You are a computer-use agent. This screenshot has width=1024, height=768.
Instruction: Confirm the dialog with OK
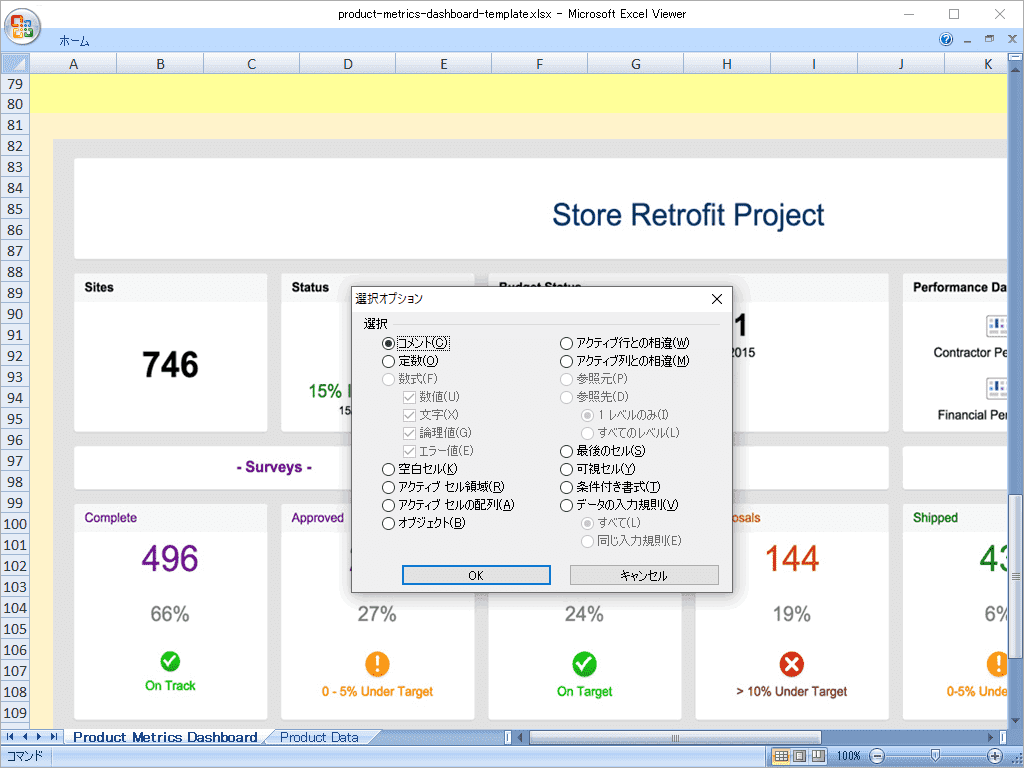tap(476, 575)
